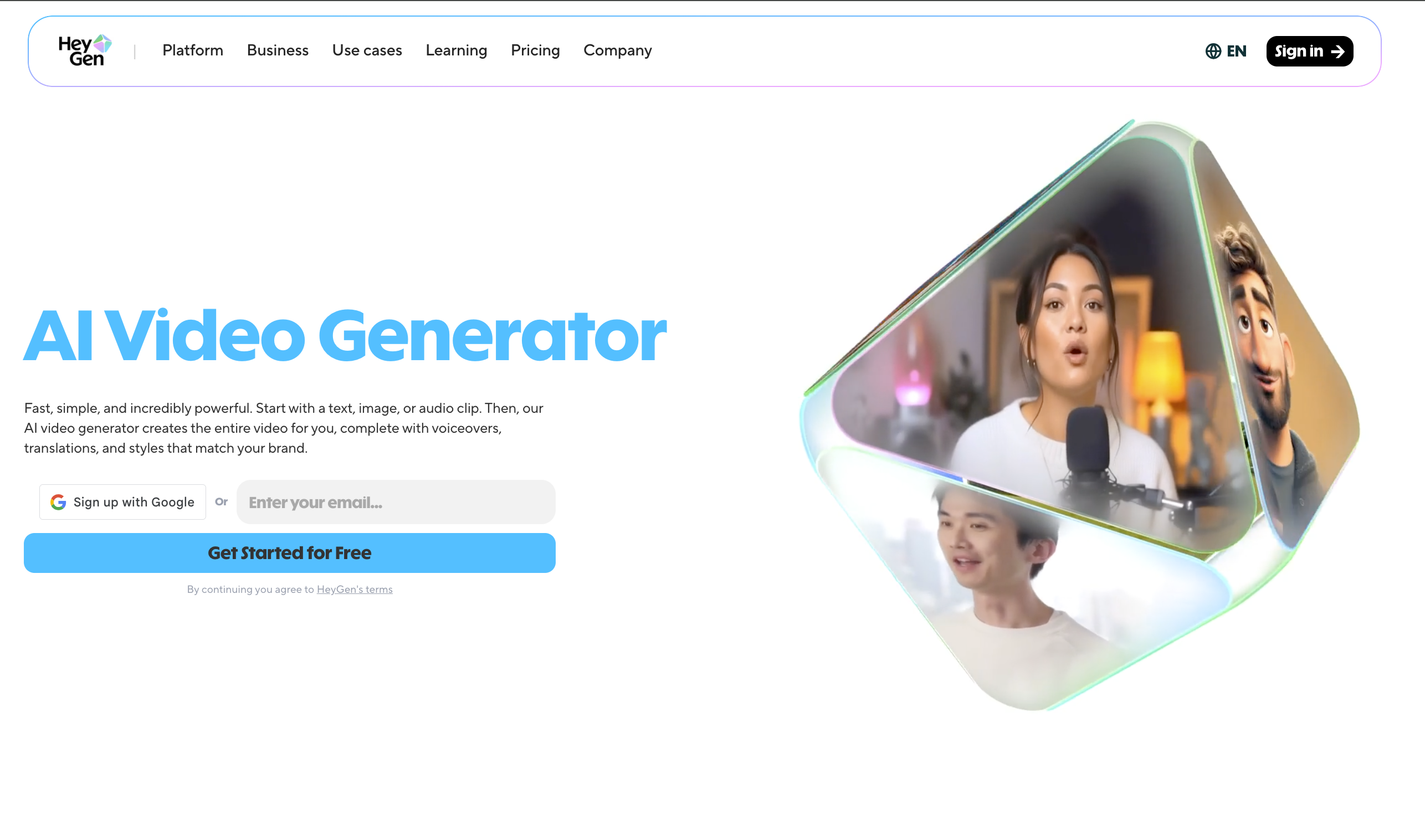The width and height of the screenshot is (1425, 840).
Task: Click the AI Video Generator heading
Action: pos(345,336)
